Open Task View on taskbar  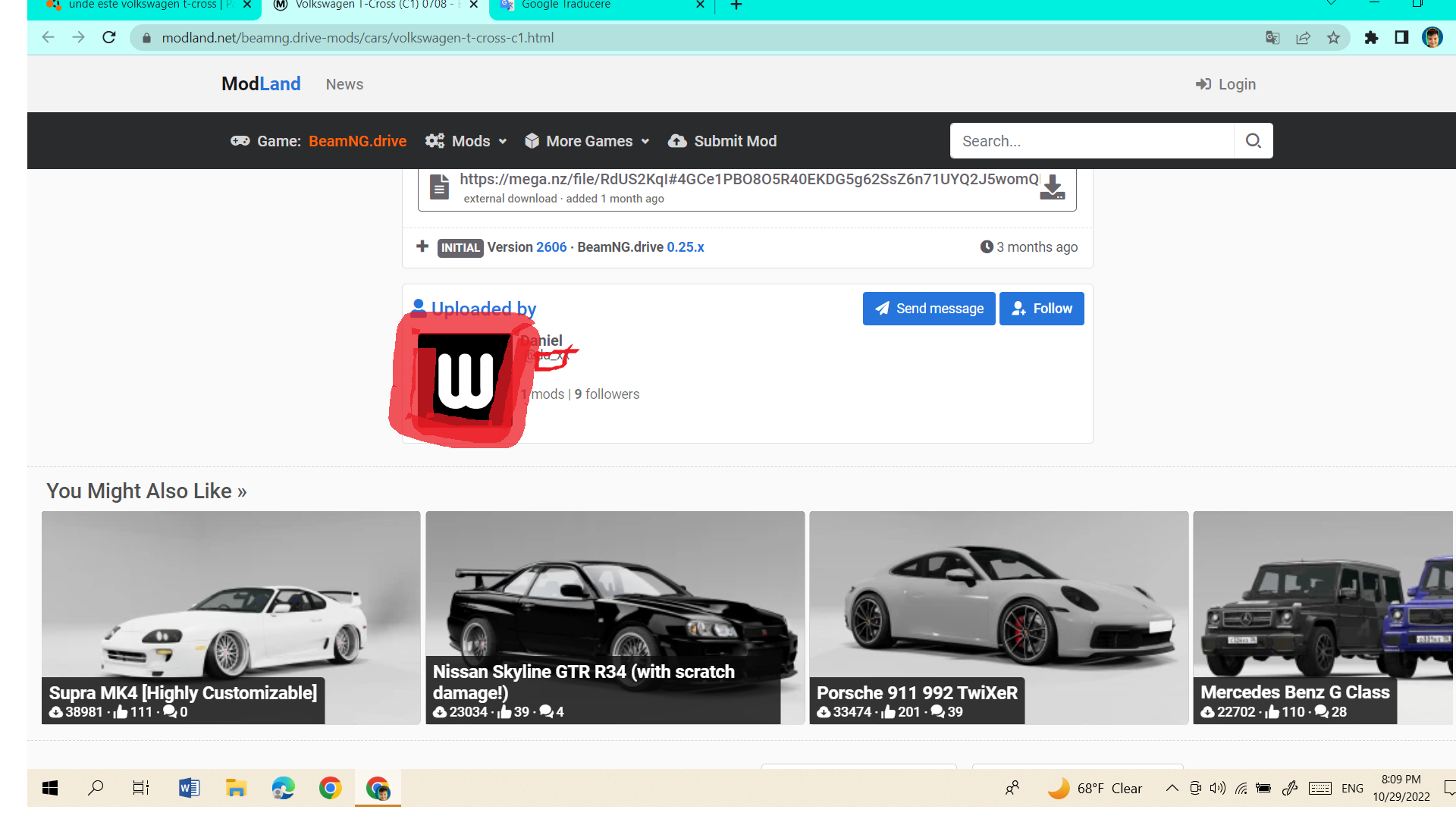[x=141, y=788]
